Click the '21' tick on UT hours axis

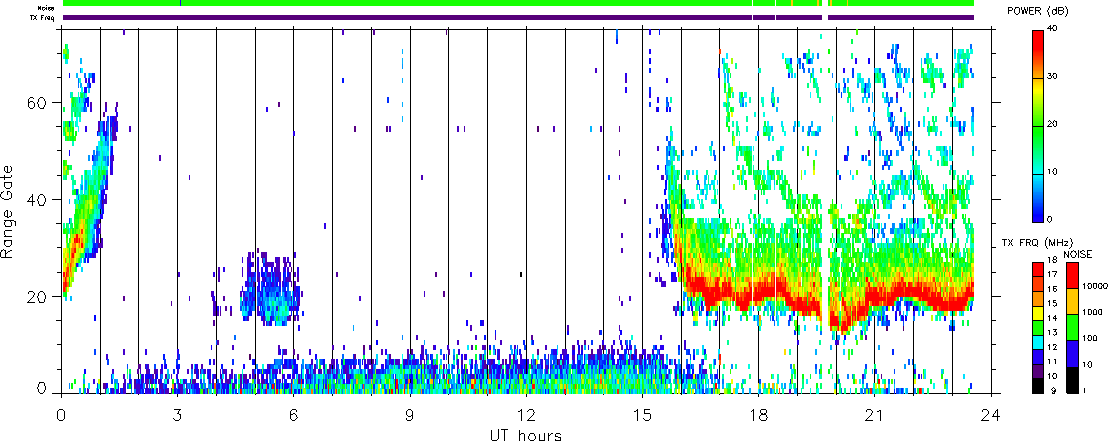[x=874, y=416]
